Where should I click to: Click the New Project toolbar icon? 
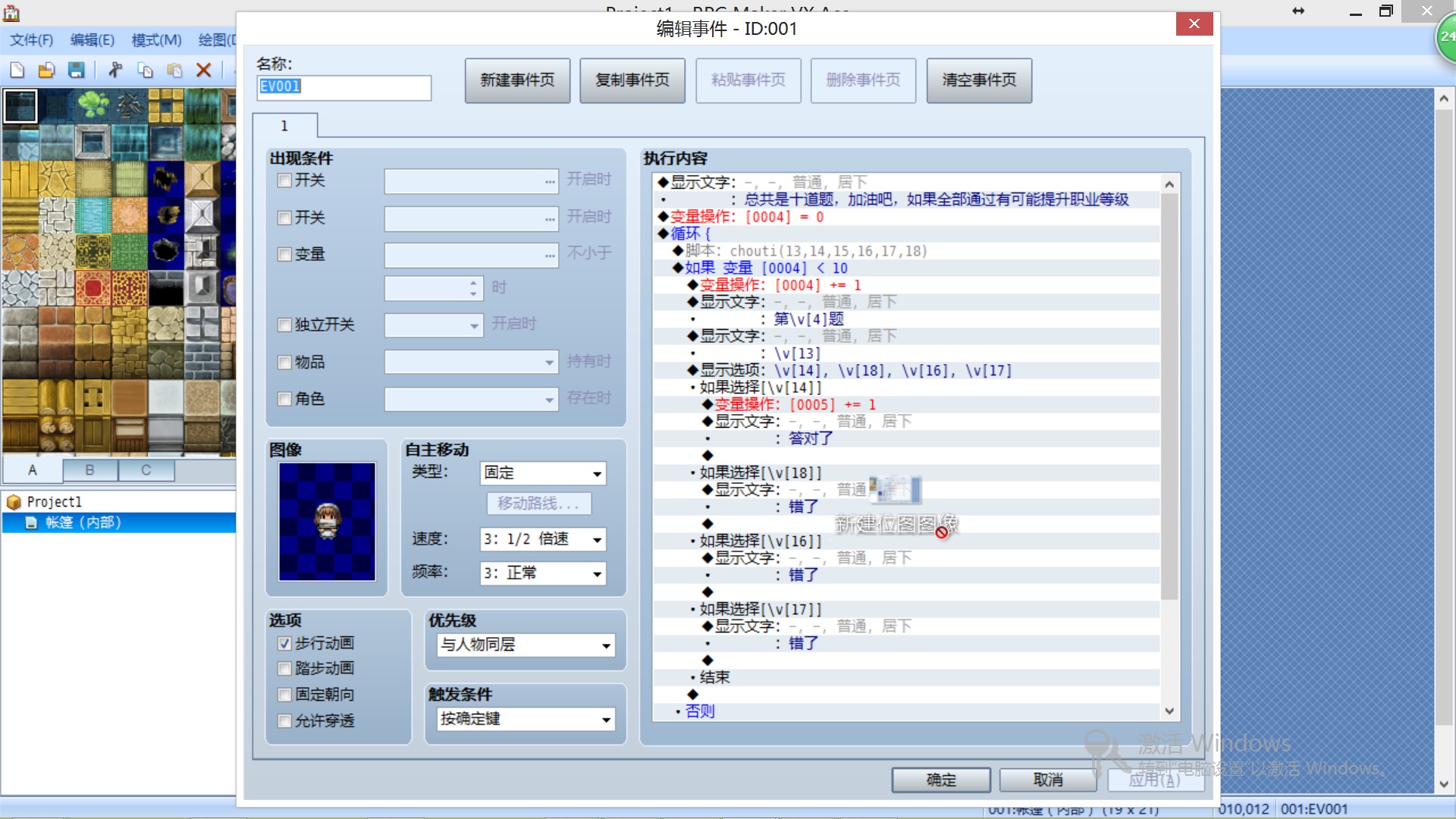tap(17, 71)
